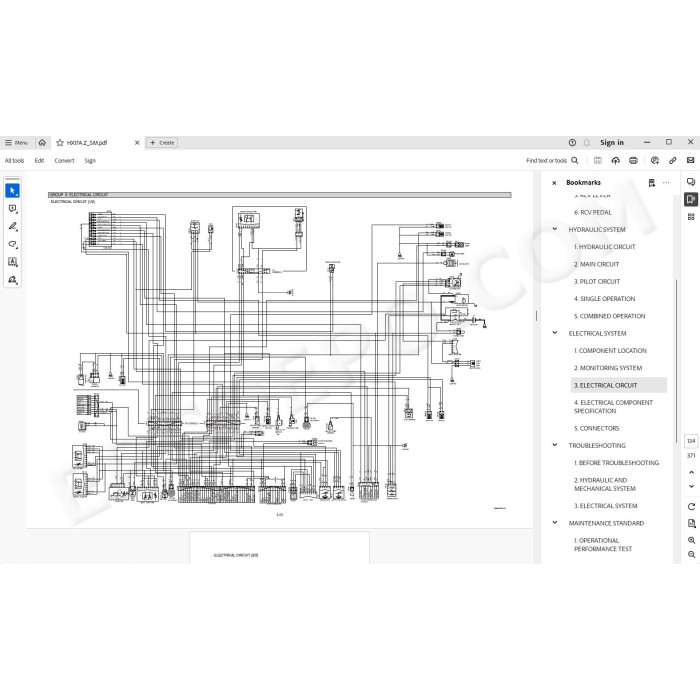Close the HX17A Z_SM.pdf tab
700x700 pixels.
137,143
